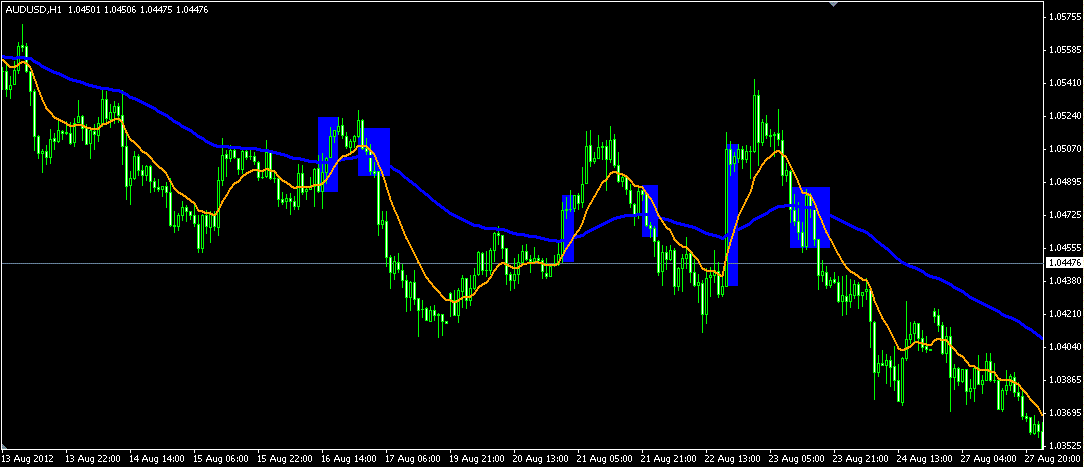1084x467 pixels.
Task: Click price axis label 1.05585
Action: click(x=1065, y=50)
